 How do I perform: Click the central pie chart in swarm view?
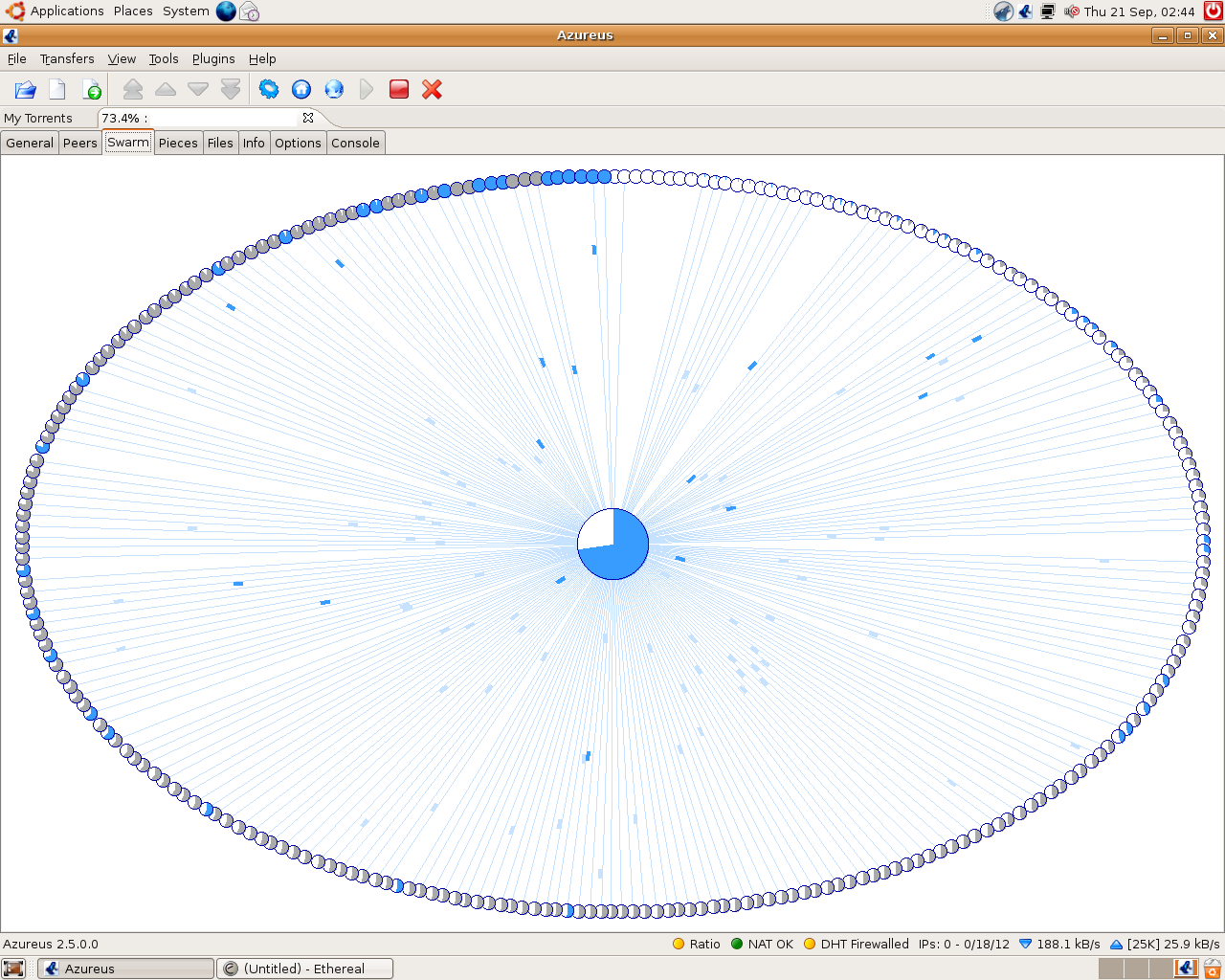pyautogui.click(x=613, y=544)
